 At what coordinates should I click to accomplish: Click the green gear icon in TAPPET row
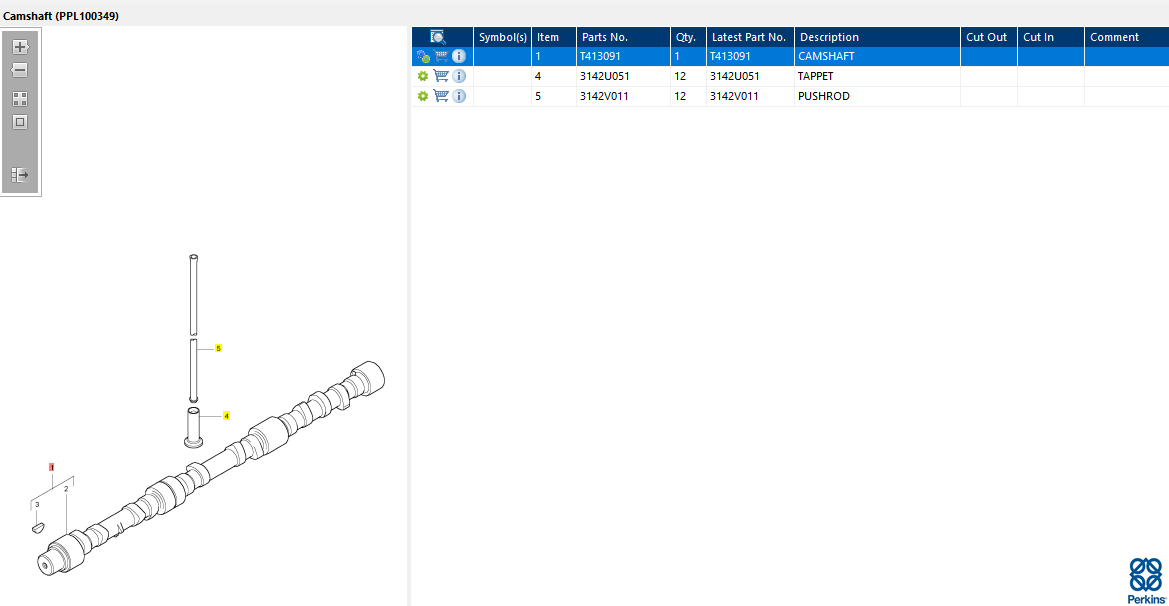423,76
